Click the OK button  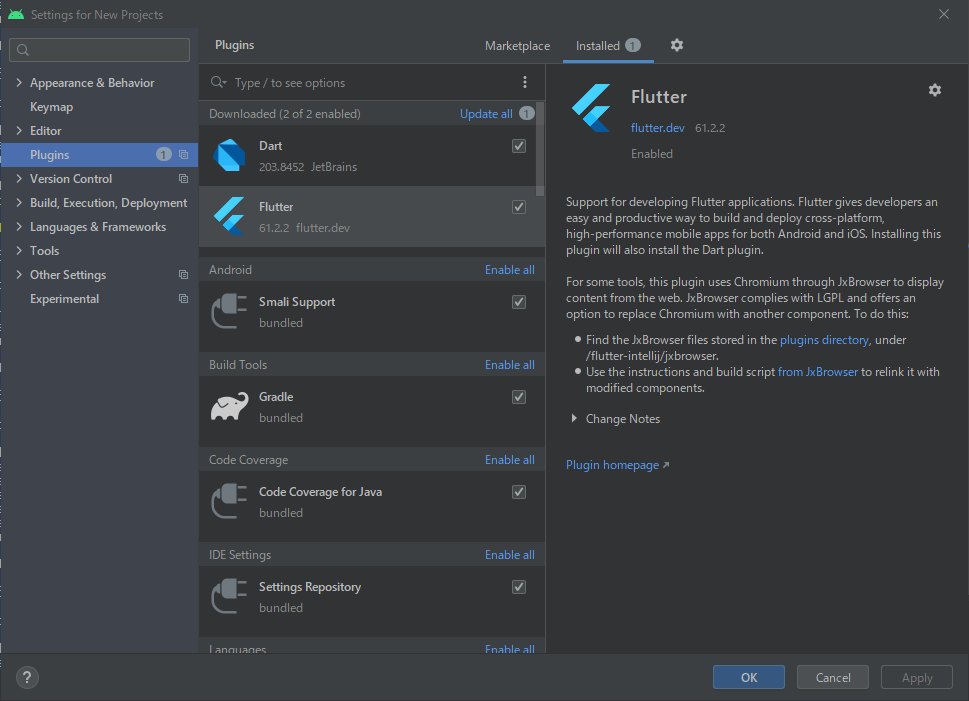pos(748,678)
